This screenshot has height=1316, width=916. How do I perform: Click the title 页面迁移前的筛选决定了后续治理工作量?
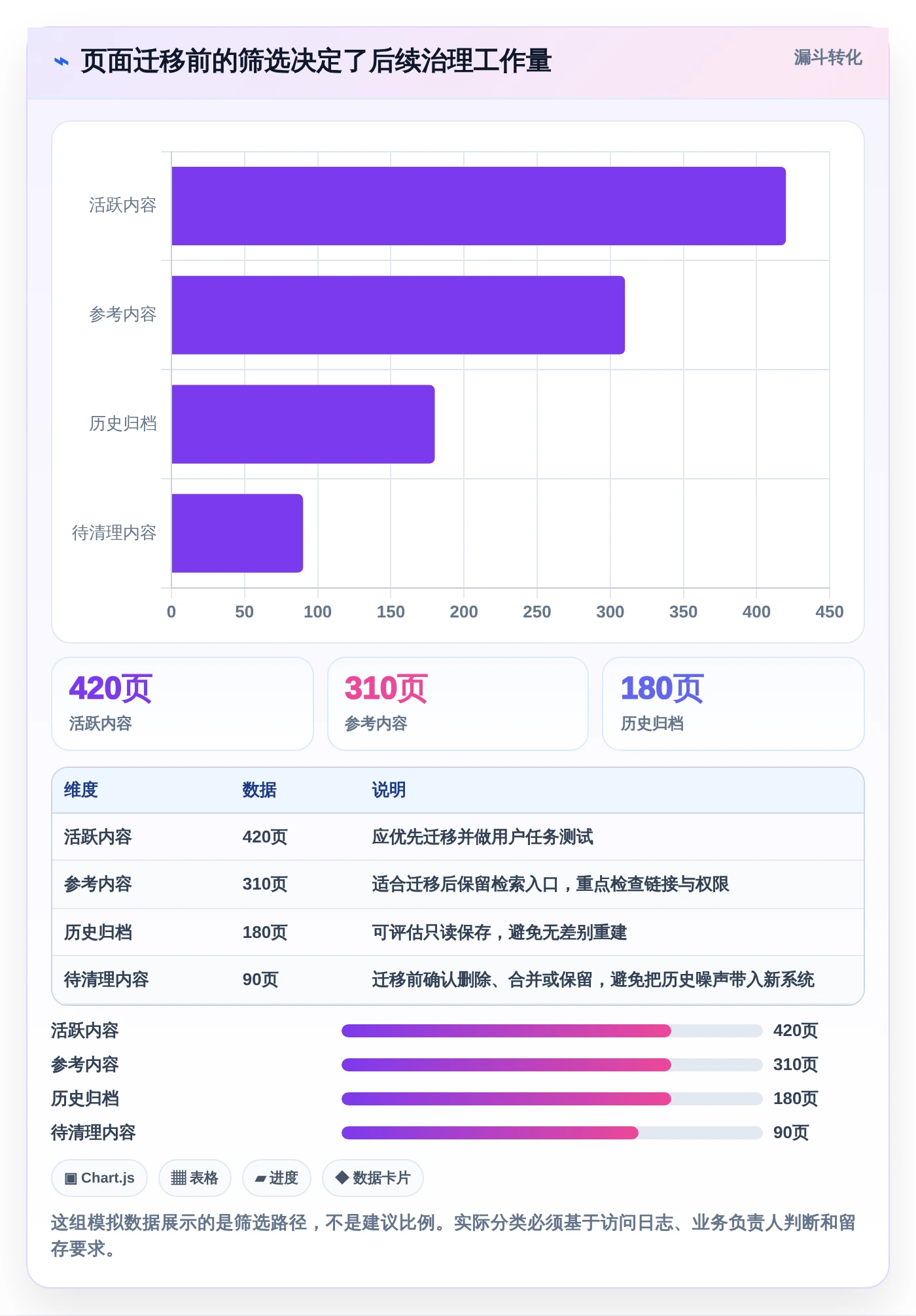[x=316, y=61]
